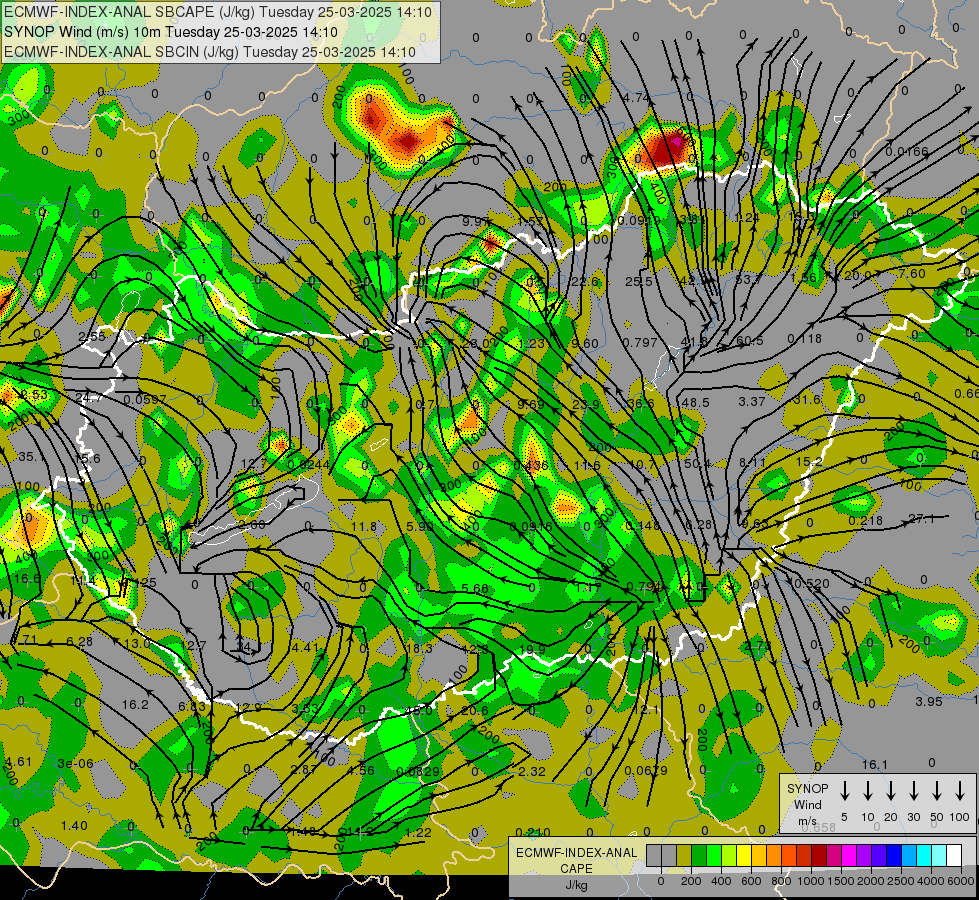The height and width of the screenshot is (900, 979).
Task: Click the SBCIN title line
Action: [x=210, y=52]
